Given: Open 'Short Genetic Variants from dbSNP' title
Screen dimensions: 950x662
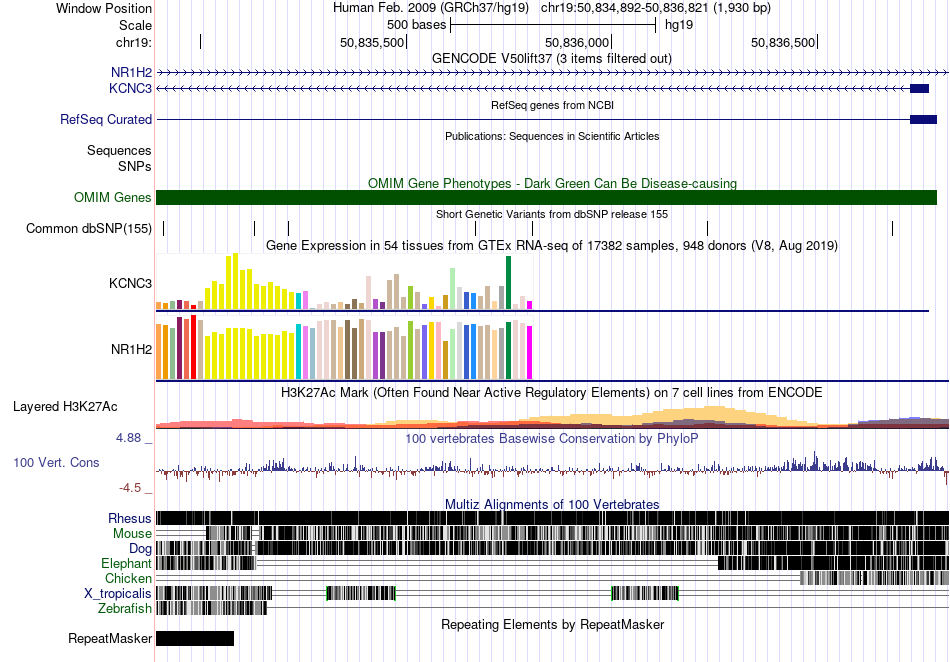Looking at the screenshot, I should [552, 214].
